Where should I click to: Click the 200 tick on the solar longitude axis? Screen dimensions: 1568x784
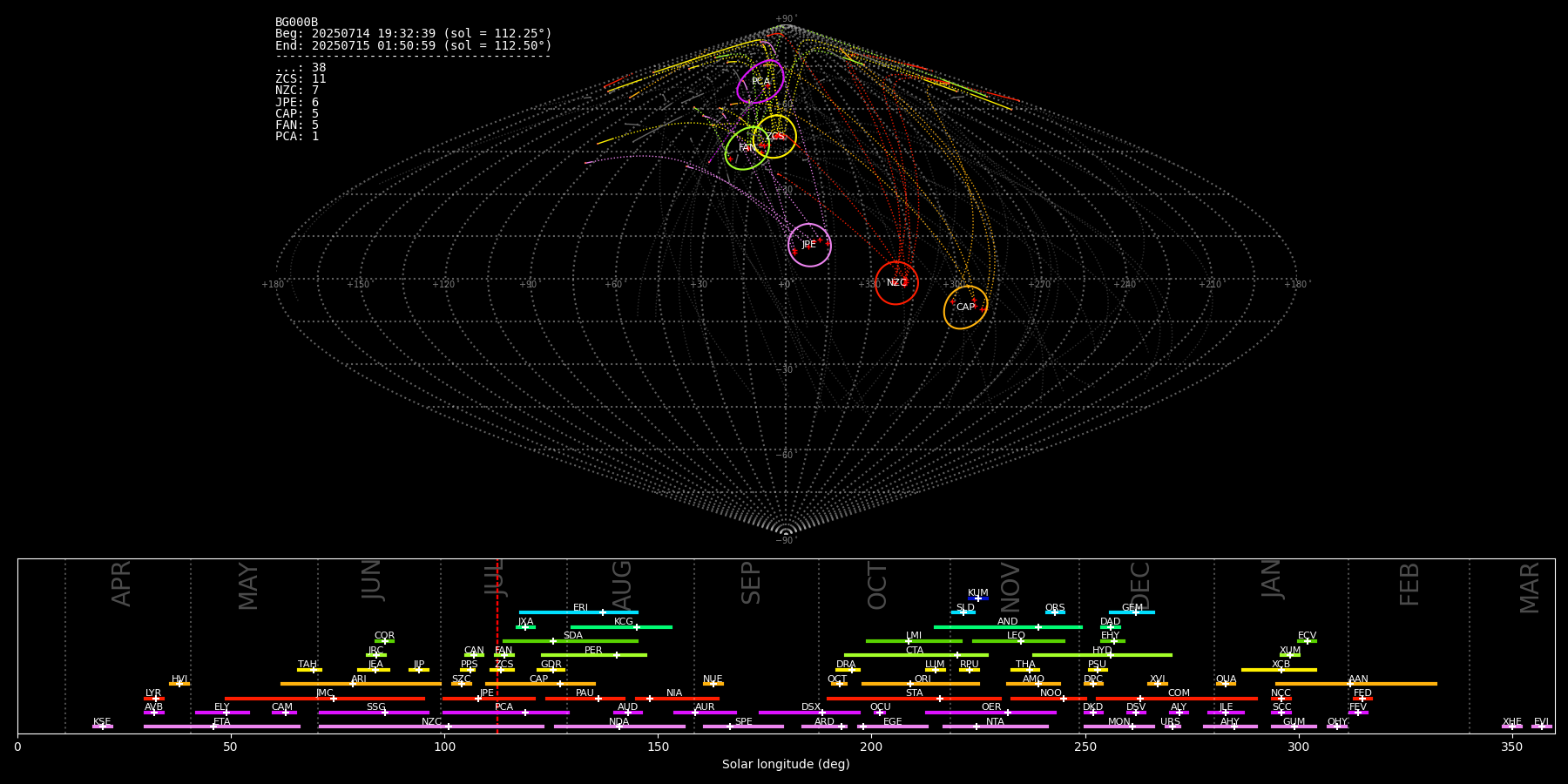[x=871, y=747]
